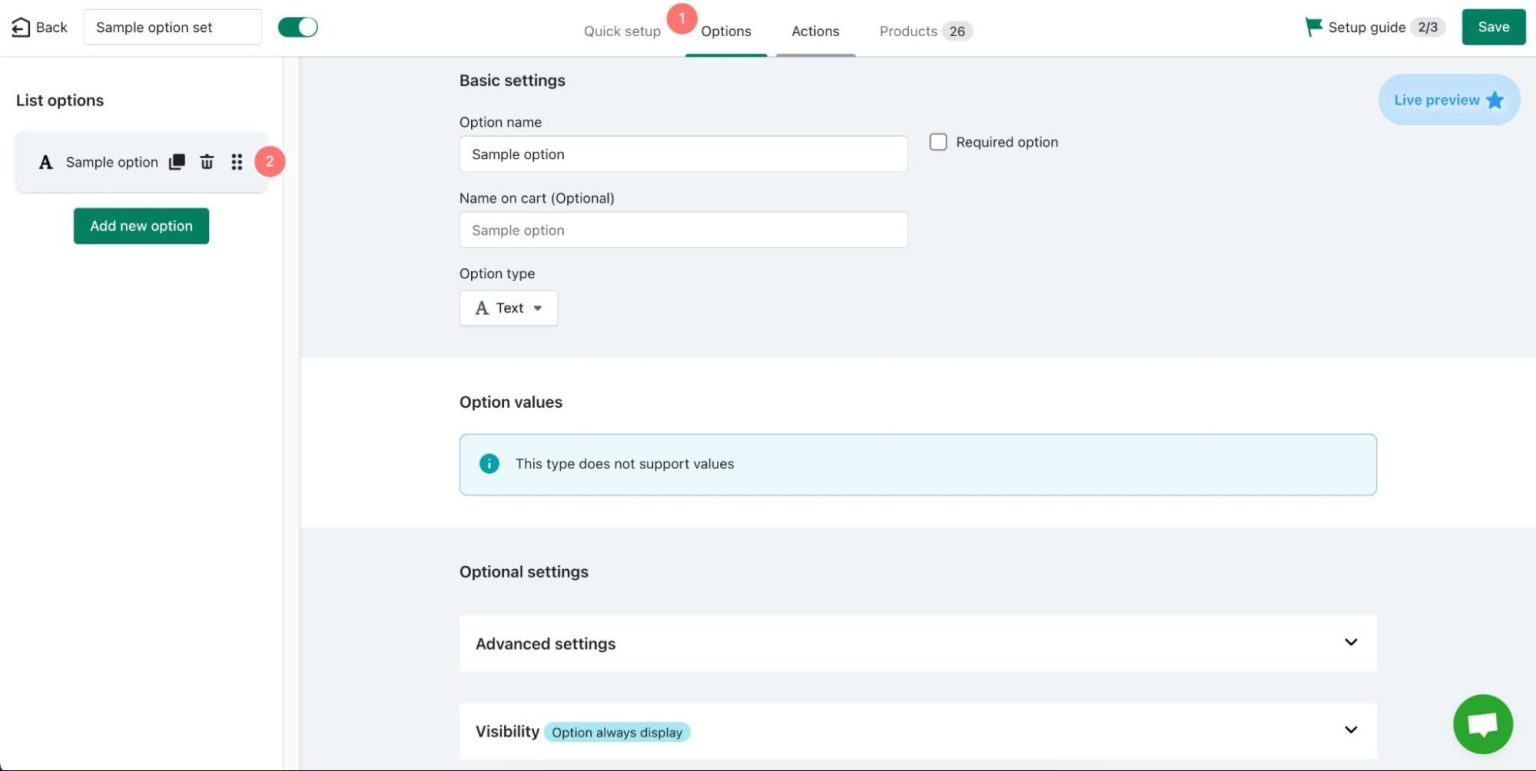Click the Live preview star icon
This screenshot has width=1536, height=771.
click(x=1495, y=100)
